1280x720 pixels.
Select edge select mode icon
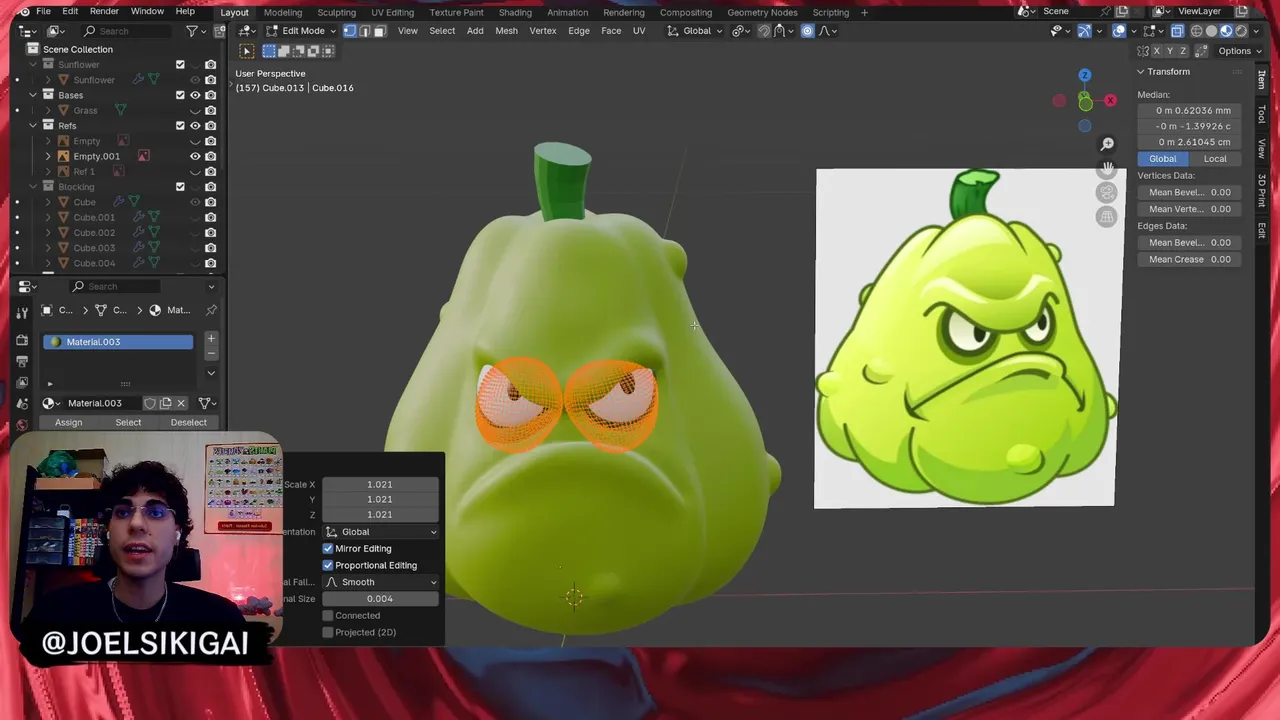coord(365,31)
